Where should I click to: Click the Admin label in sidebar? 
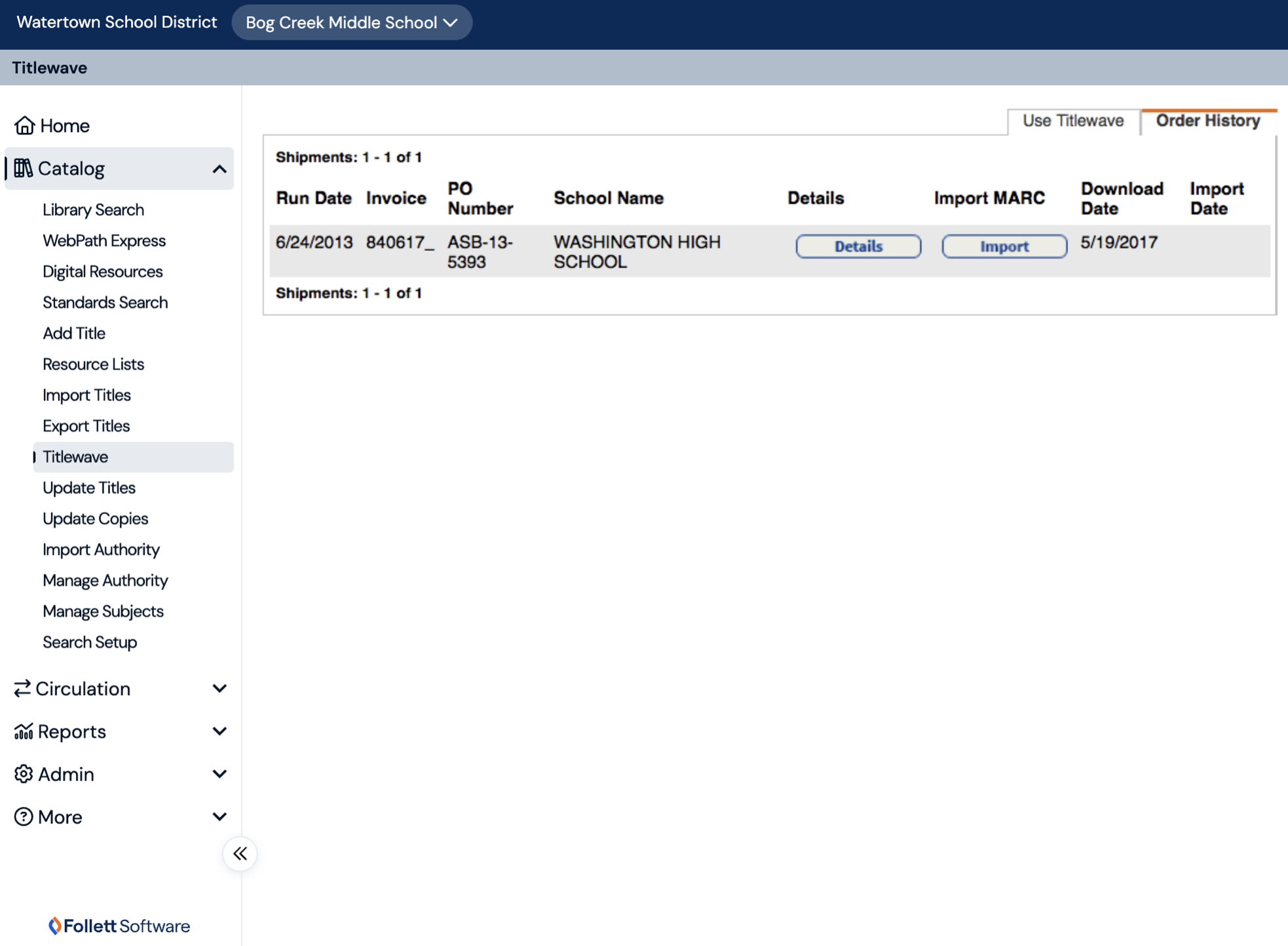(66, 774)
